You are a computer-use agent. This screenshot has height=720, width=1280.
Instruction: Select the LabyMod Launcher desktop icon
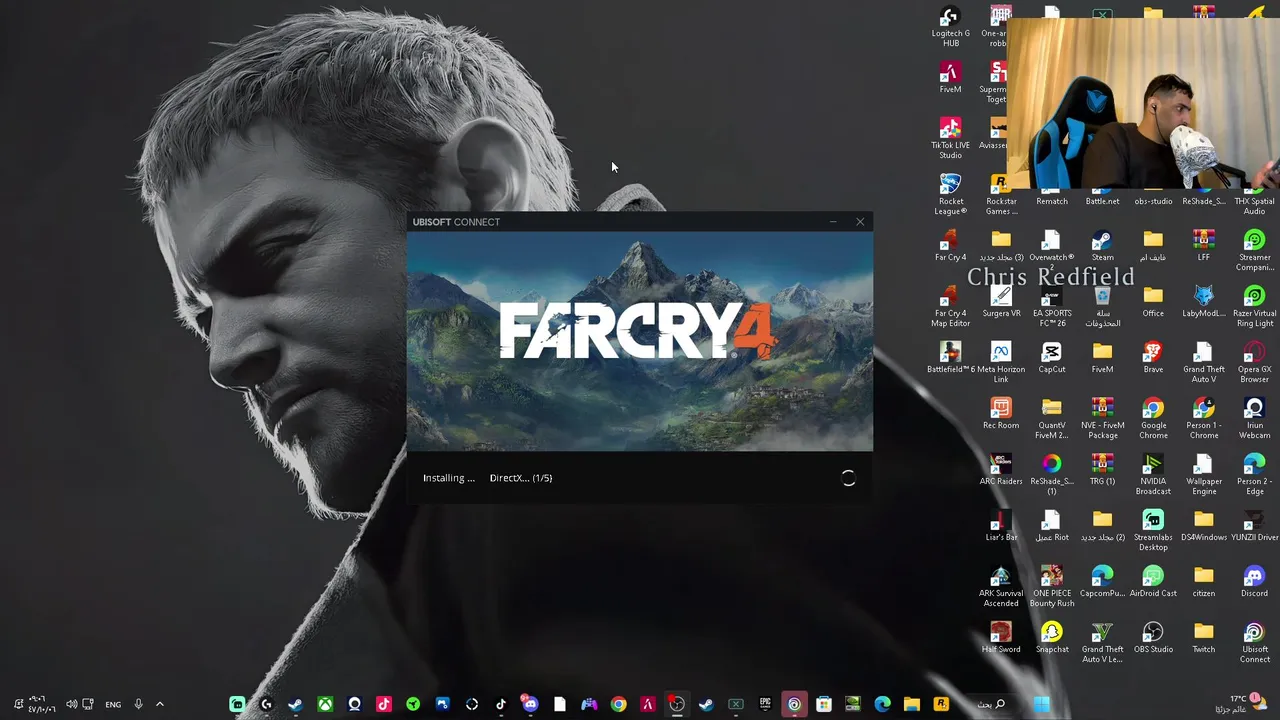1204,302
